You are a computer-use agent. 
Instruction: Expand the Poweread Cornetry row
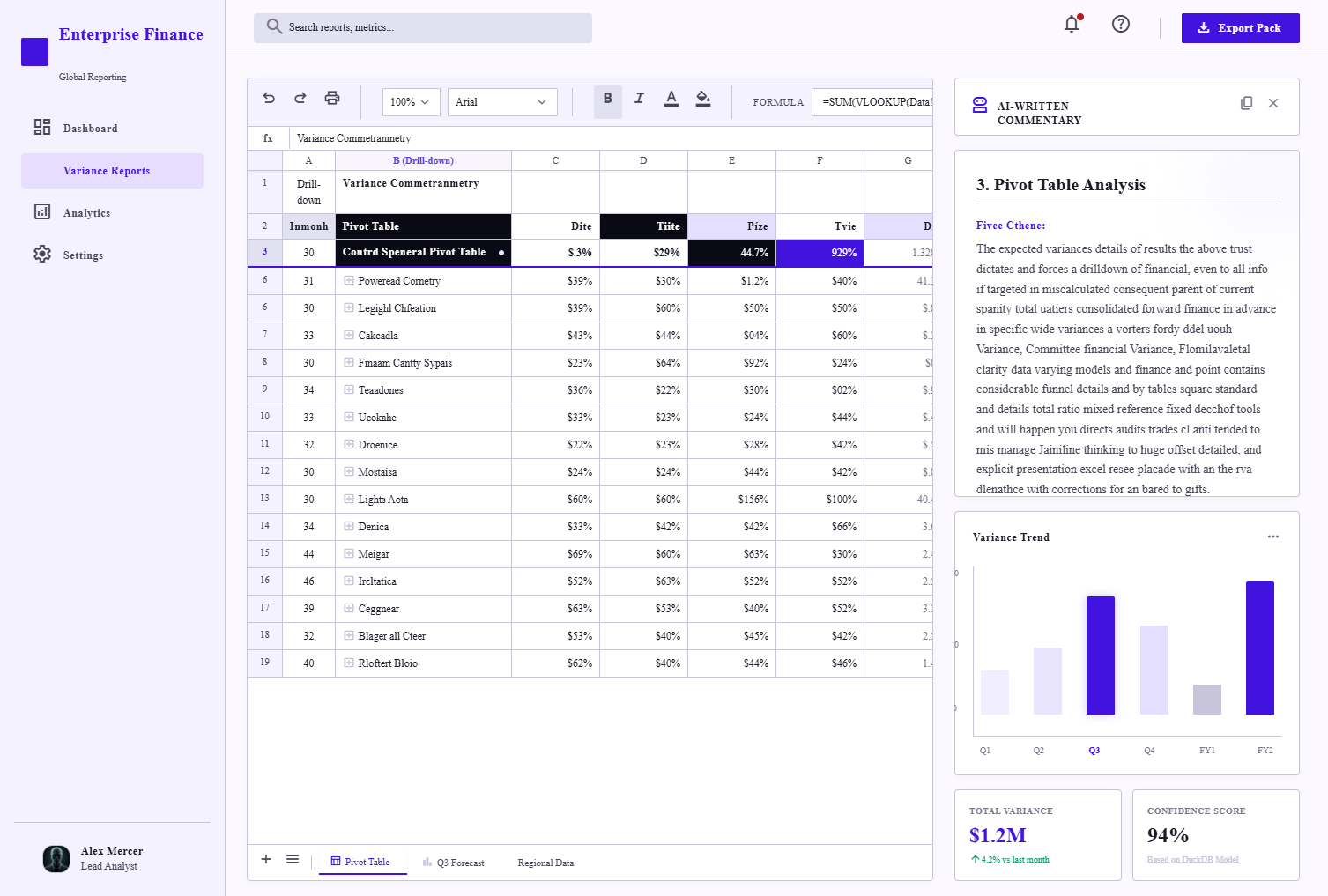[x=349, y=281]
